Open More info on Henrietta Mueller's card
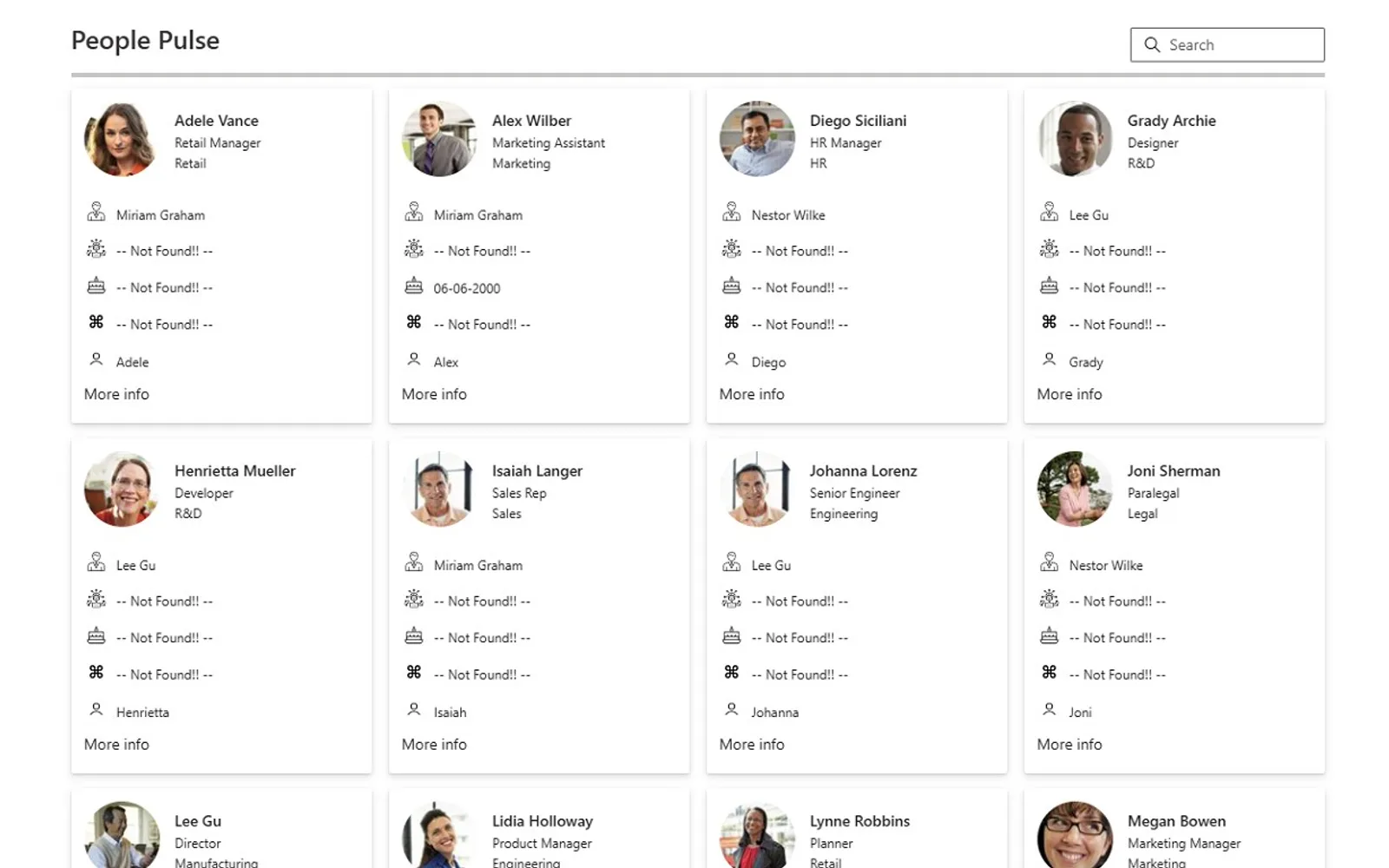Image resolution: width=1389 pixels, height=868 pixels. pos(116,745)
